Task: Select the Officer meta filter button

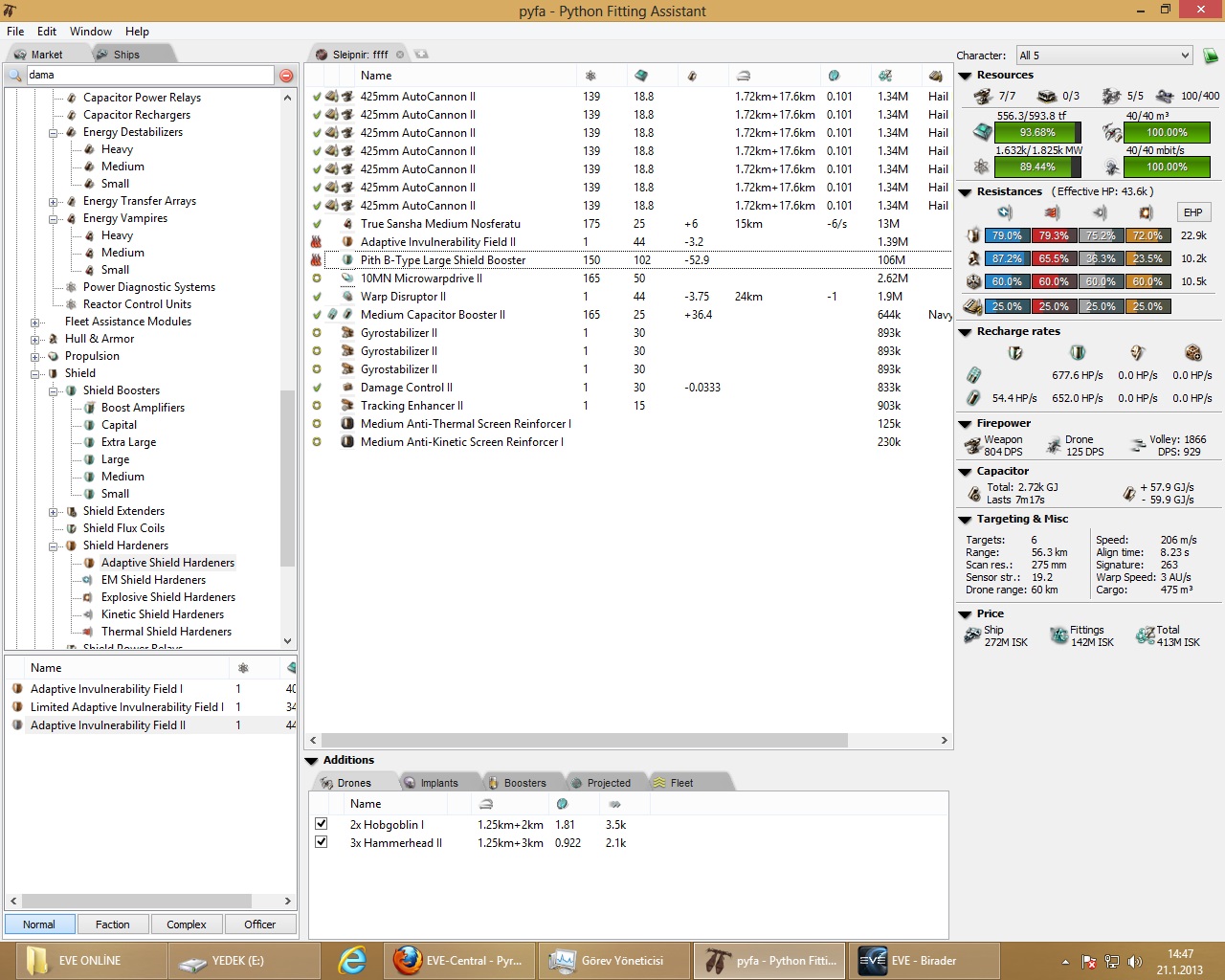Action: (x=260, y=924)
